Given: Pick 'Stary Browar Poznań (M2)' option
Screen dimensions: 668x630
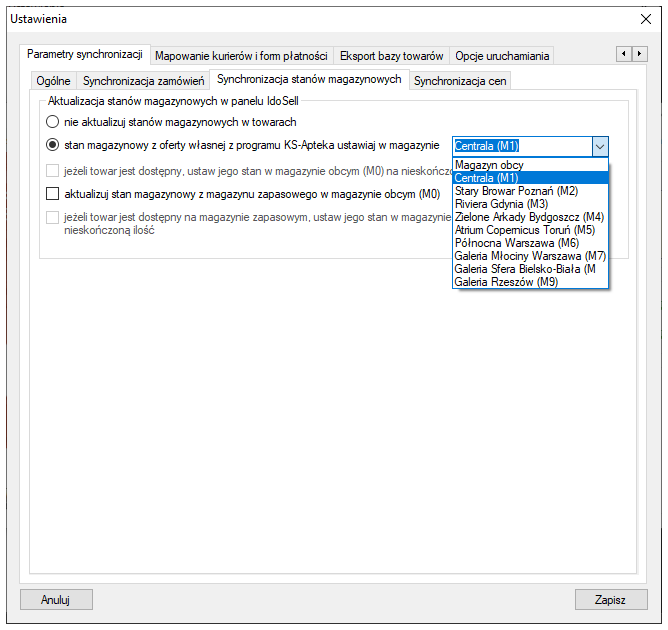Looking at the screenshot, I should [516, 190].
